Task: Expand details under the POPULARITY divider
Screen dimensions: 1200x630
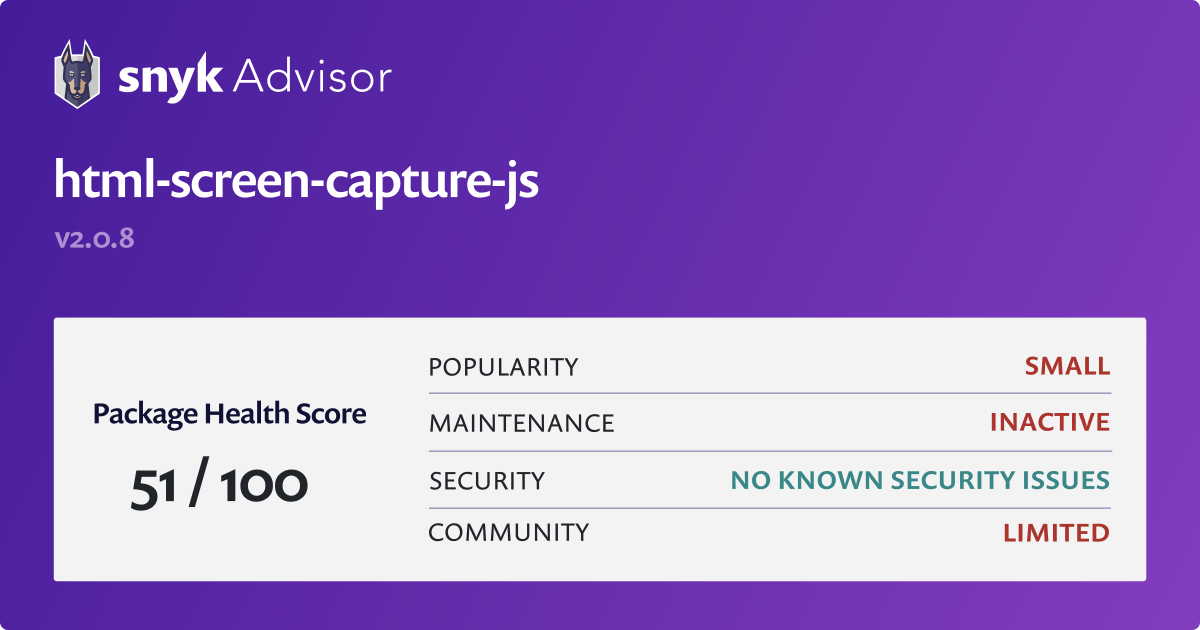Action: coord(769,393)
